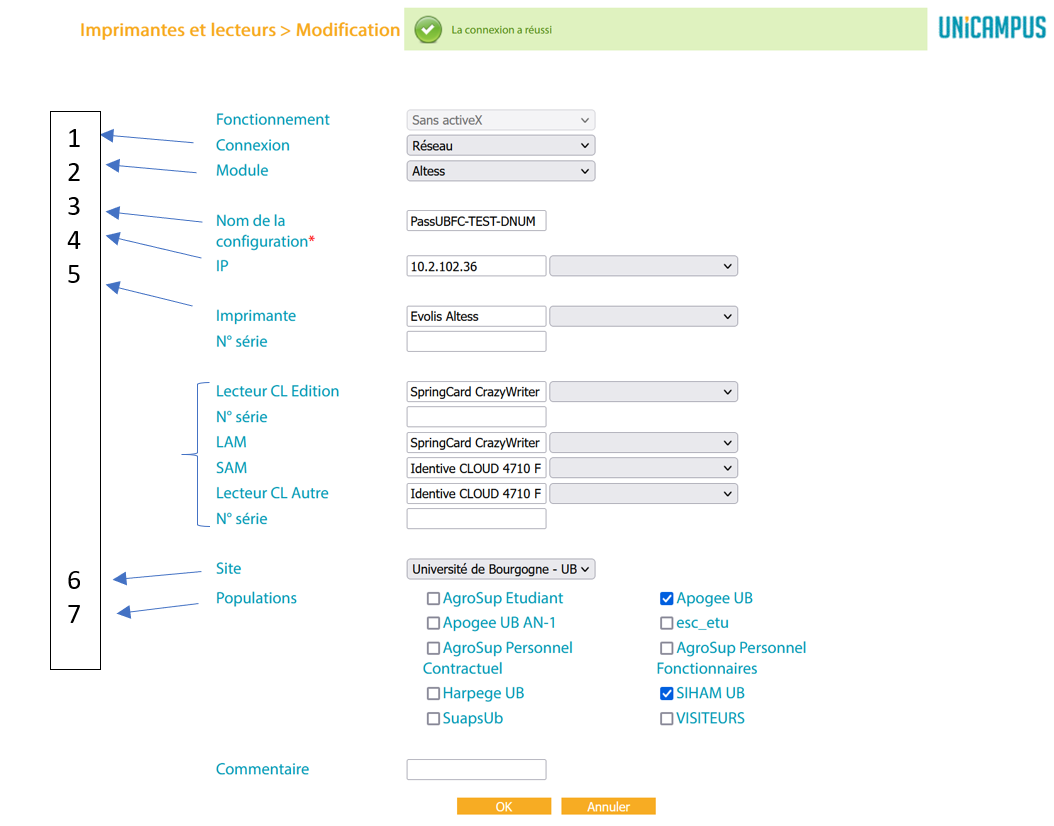Click the Imprimante field Evolis Altess
The image size is (1054, 826).
pyautogui.click(x=476, y=317)
